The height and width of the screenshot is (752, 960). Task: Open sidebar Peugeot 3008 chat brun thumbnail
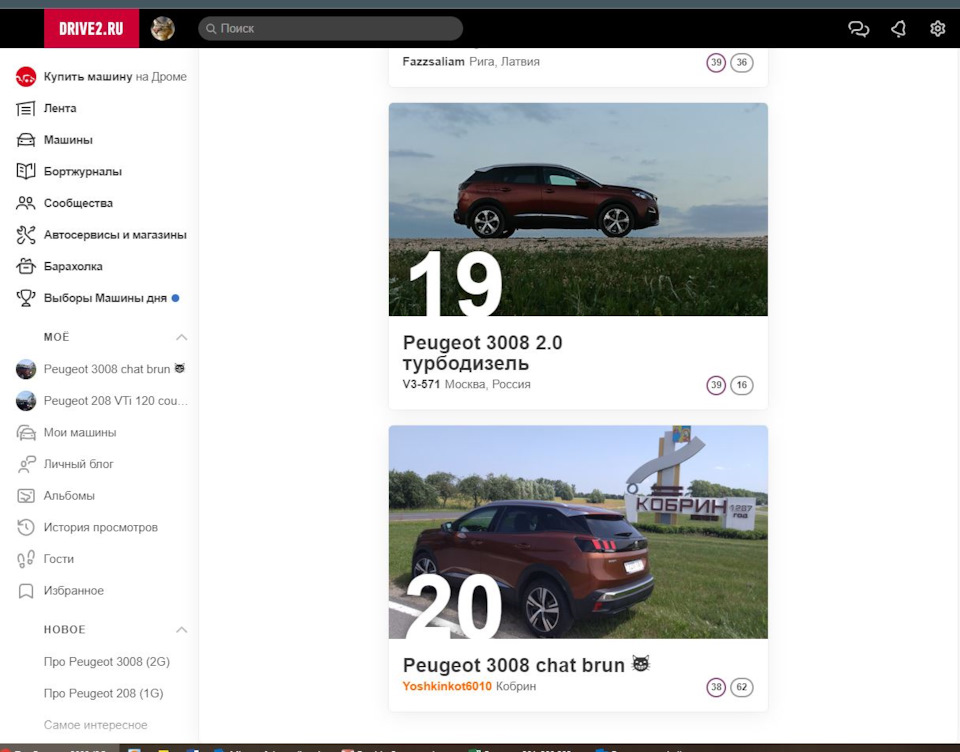click(26, 369)
